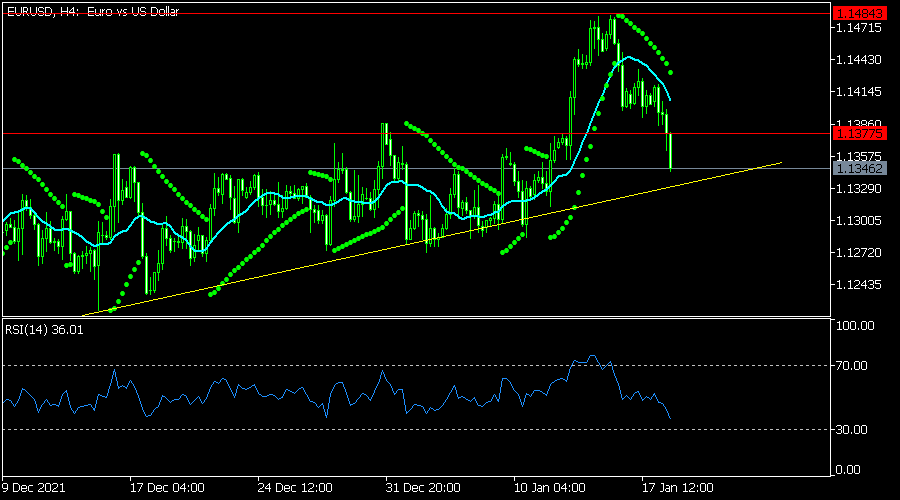Click the RSI 100.00 scale label

point(855,326)
